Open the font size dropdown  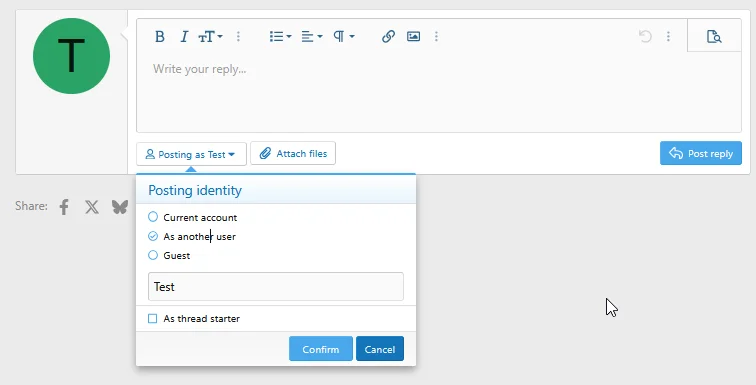click(x=211, y=37)
